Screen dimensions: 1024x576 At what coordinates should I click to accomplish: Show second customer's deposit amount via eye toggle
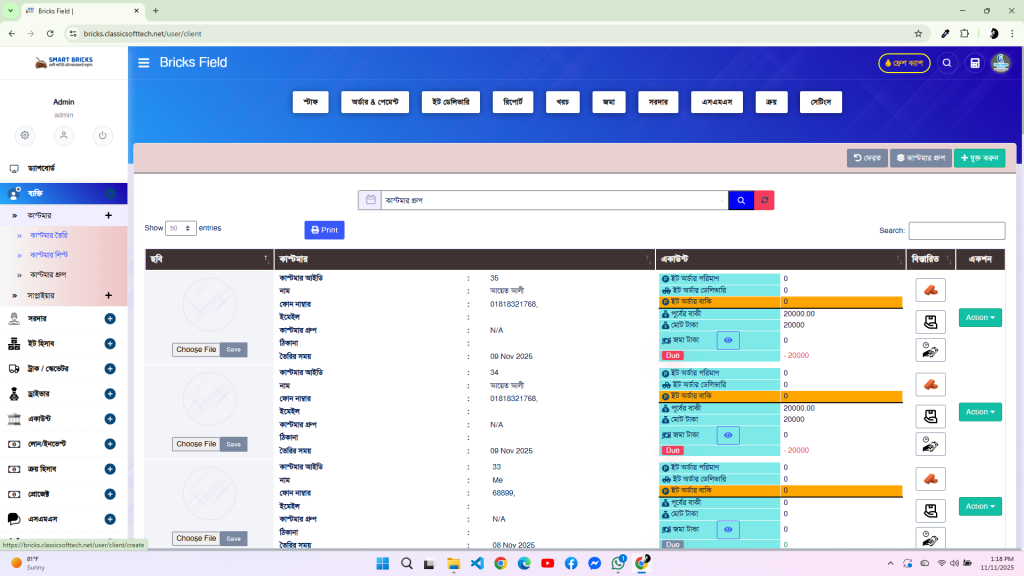tap(727, 435)
